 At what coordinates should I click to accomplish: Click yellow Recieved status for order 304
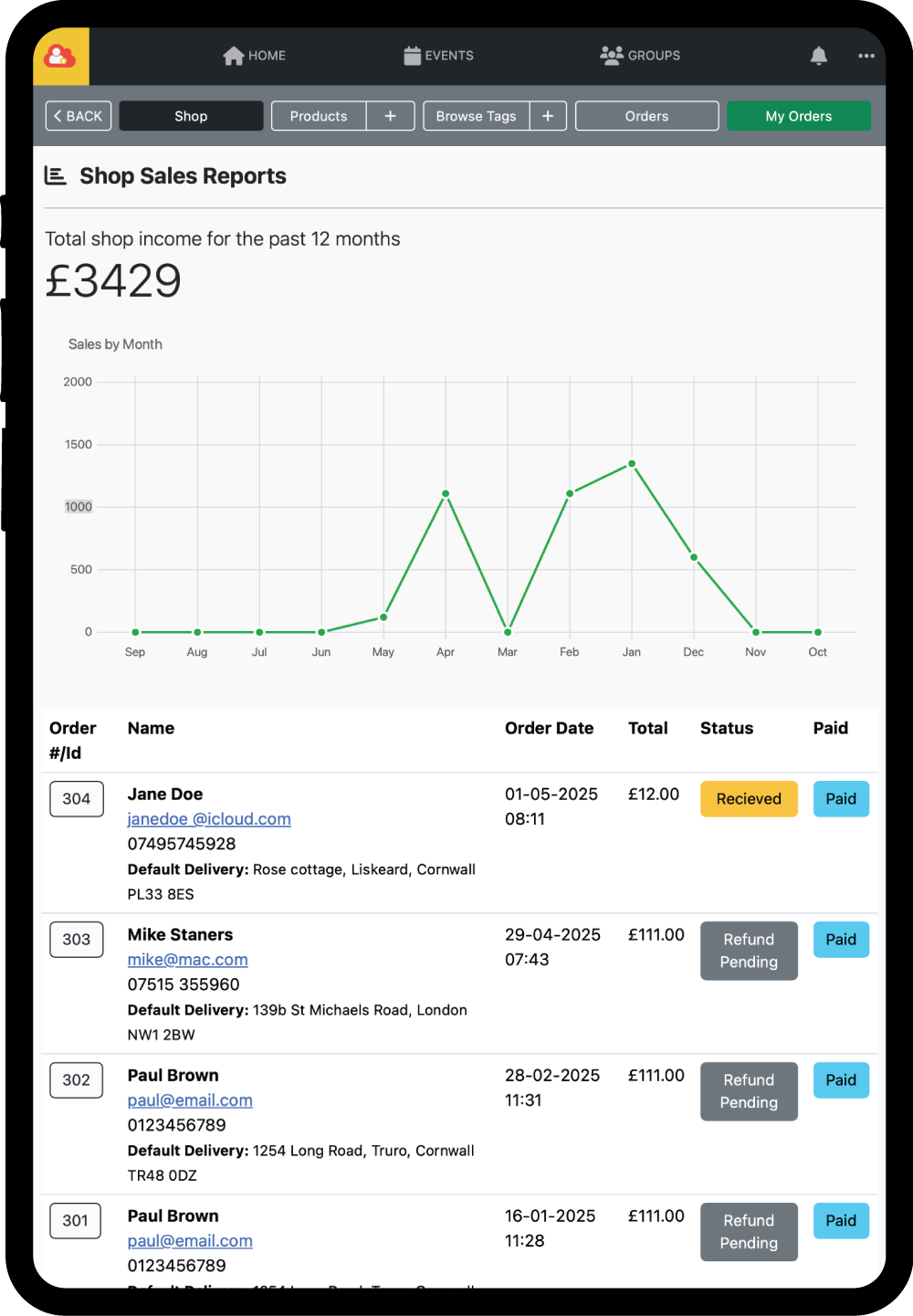[749, 799]
